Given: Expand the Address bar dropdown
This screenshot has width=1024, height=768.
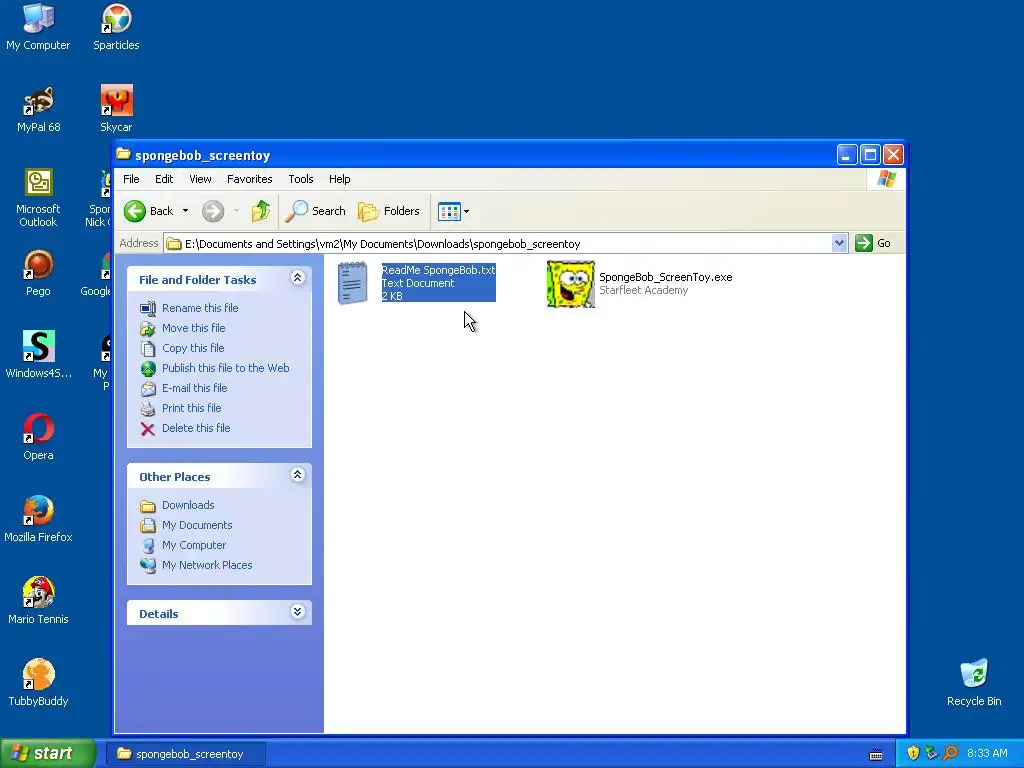Looking at the screenshot, I should (839, 244).
